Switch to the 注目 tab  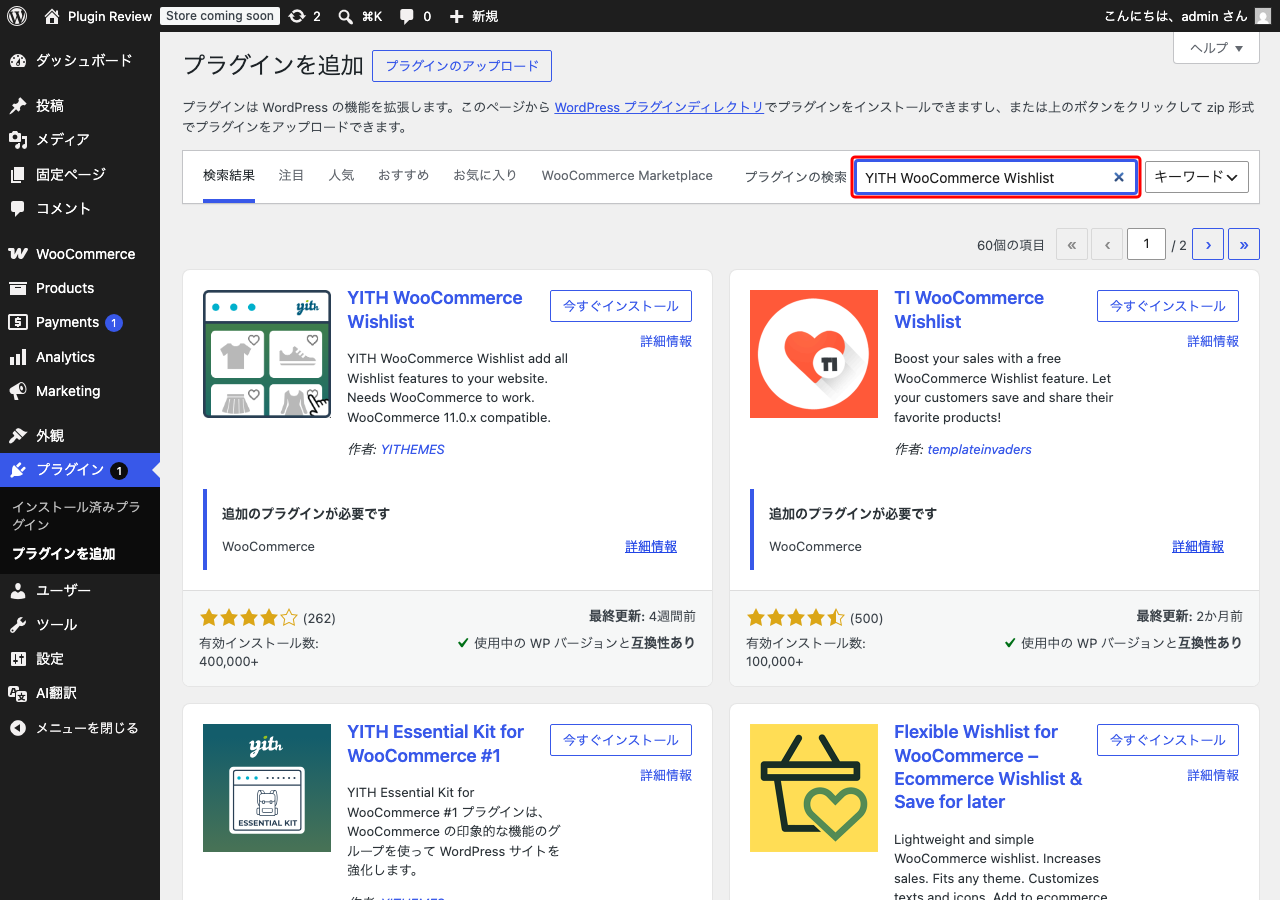(291, 176)
